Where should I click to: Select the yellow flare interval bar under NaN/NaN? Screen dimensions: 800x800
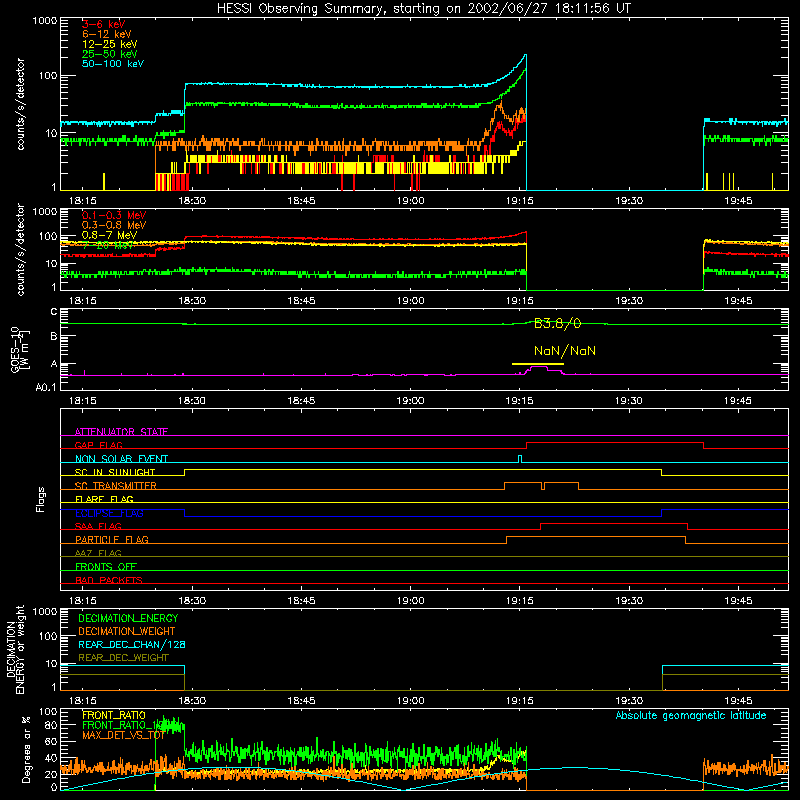click(x=537, y=364)
